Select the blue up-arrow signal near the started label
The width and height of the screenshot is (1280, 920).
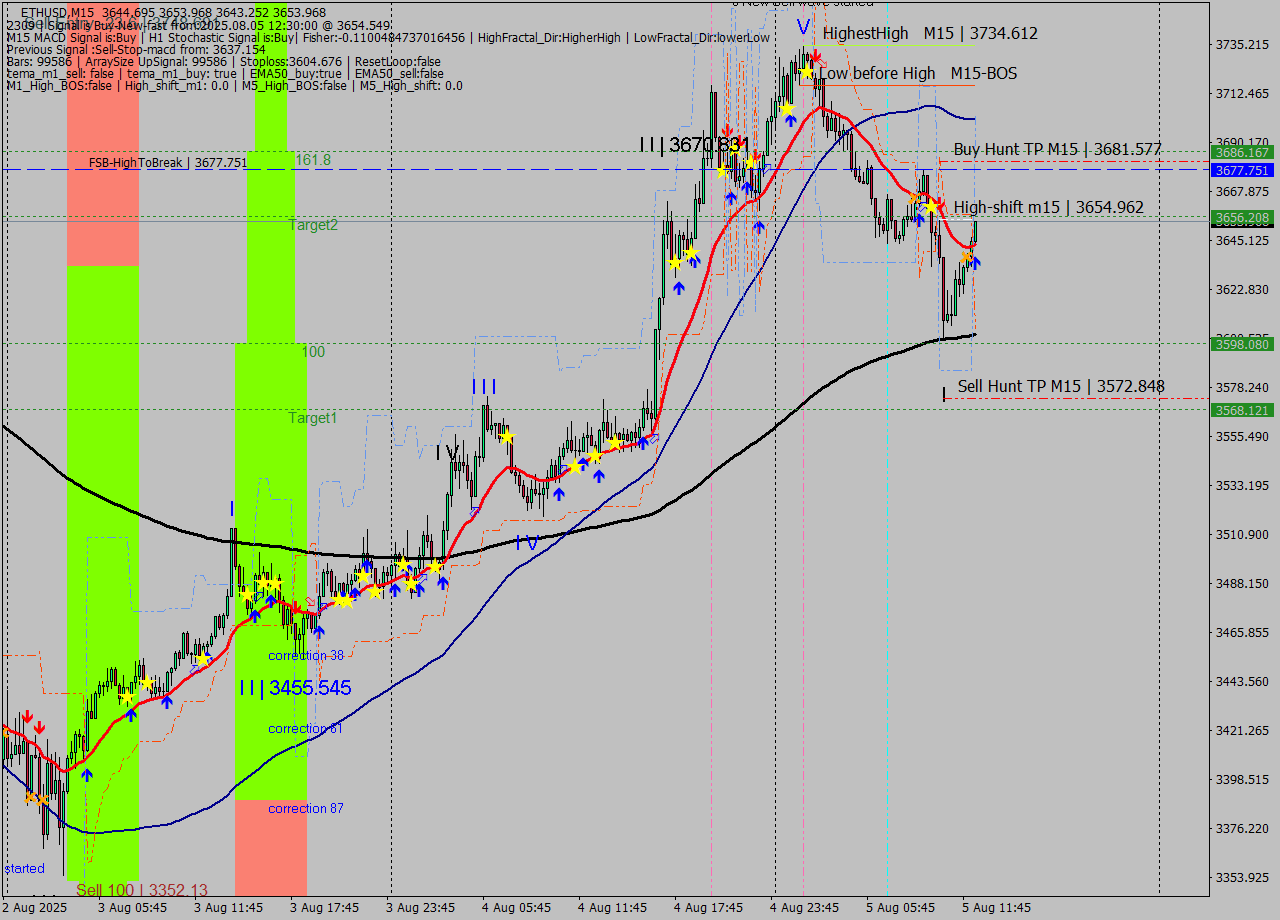[x=87, y=775]
